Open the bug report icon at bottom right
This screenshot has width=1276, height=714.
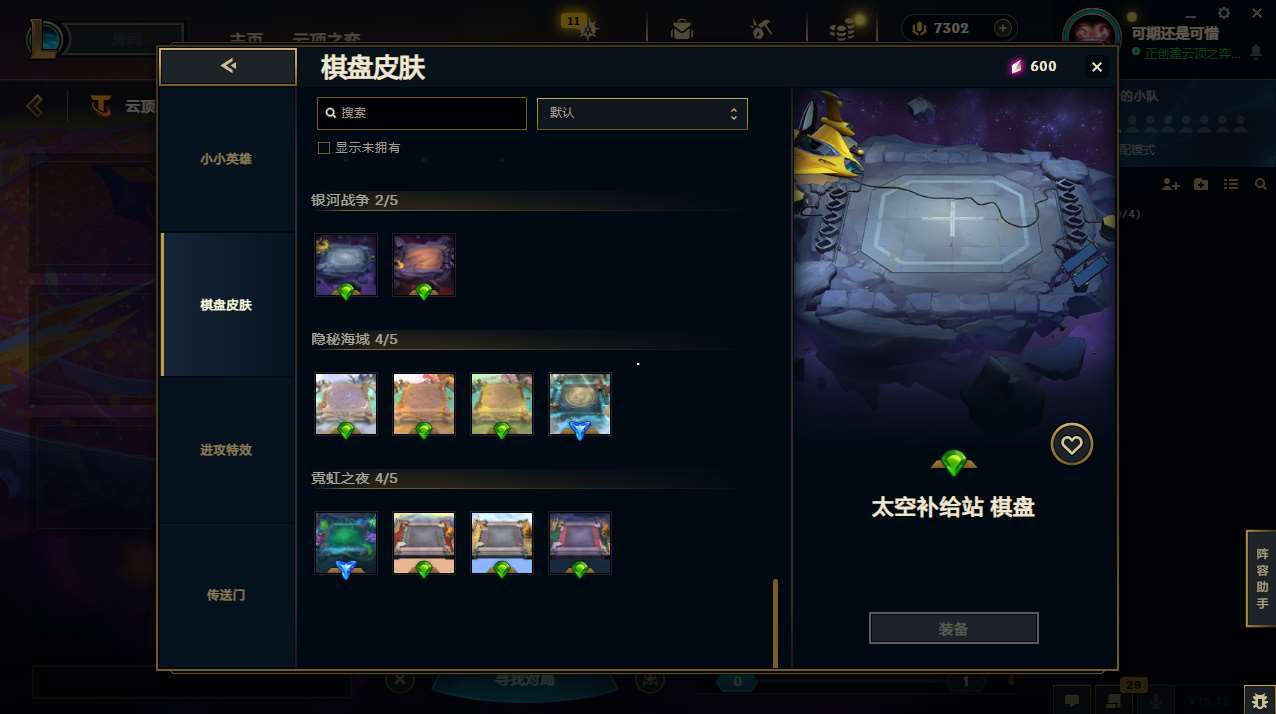click(1258, 699)
